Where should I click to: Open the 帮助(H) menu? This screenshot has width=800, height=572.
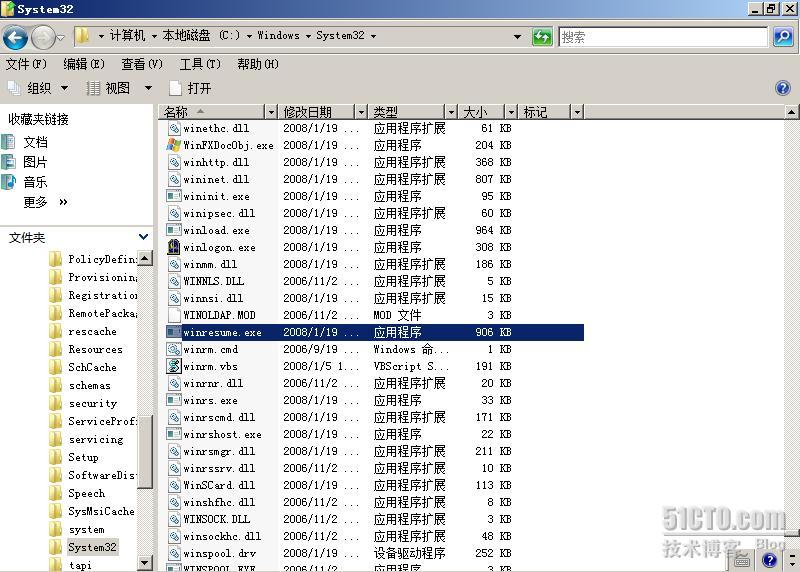point(258,64)
